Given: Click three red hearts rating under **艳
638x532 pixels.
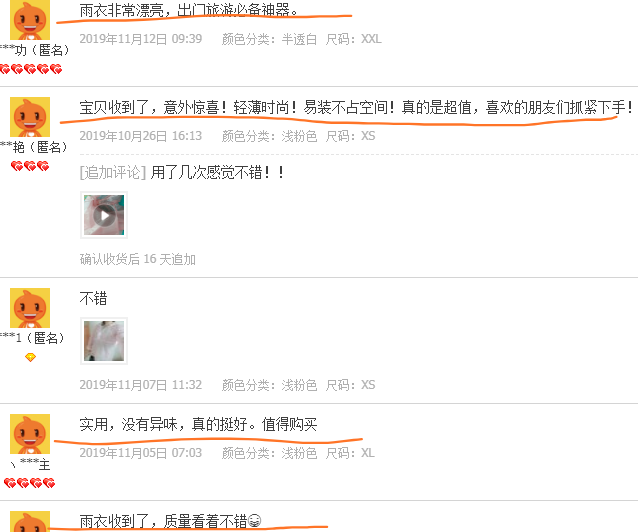Looking at the screenshot, I should coord(30,166).
